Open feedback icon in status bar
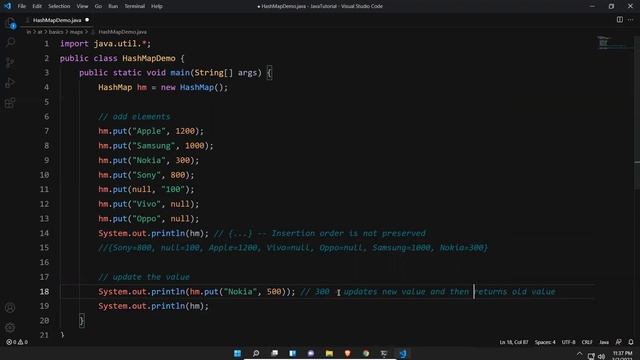 pos(618,342)
